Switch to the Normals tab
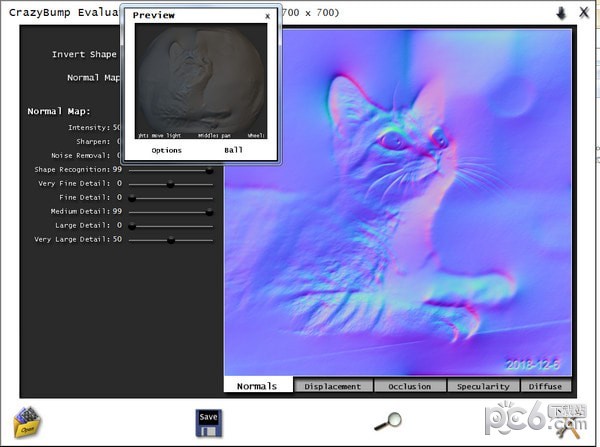Screen dimensions: 600x447 (258, 386)
